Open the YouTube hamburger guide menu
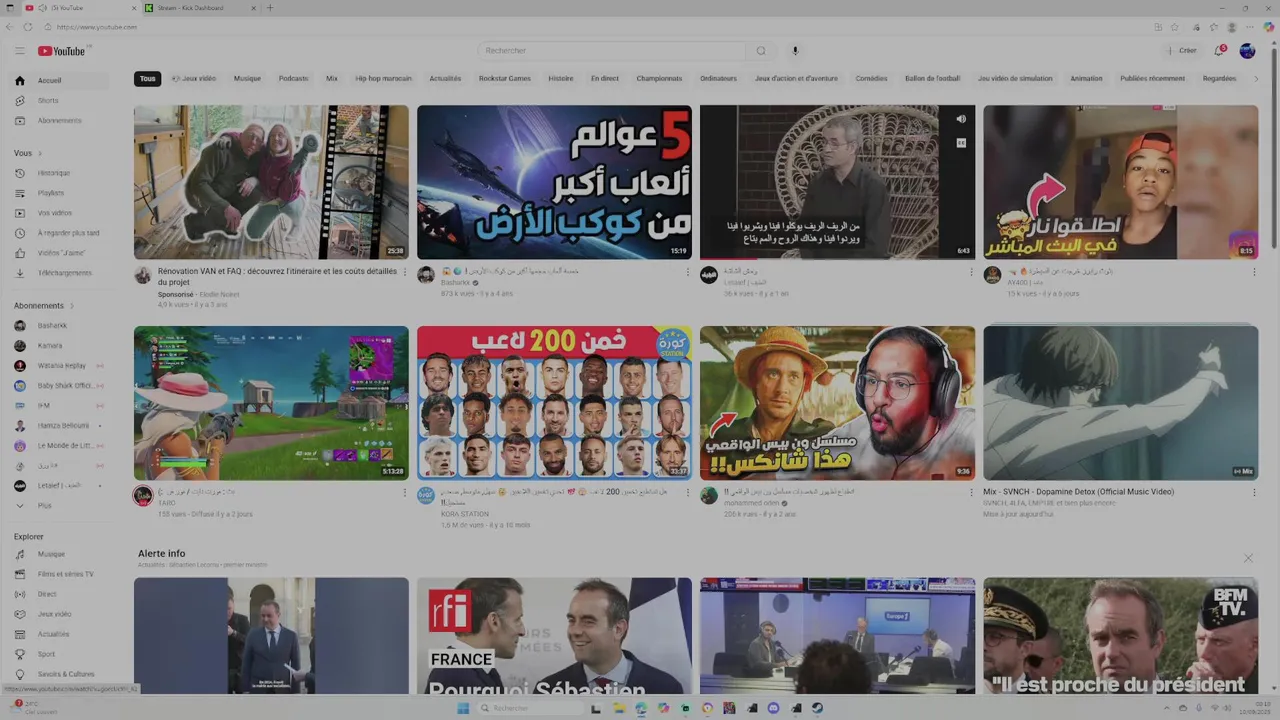 click(19, 51)
